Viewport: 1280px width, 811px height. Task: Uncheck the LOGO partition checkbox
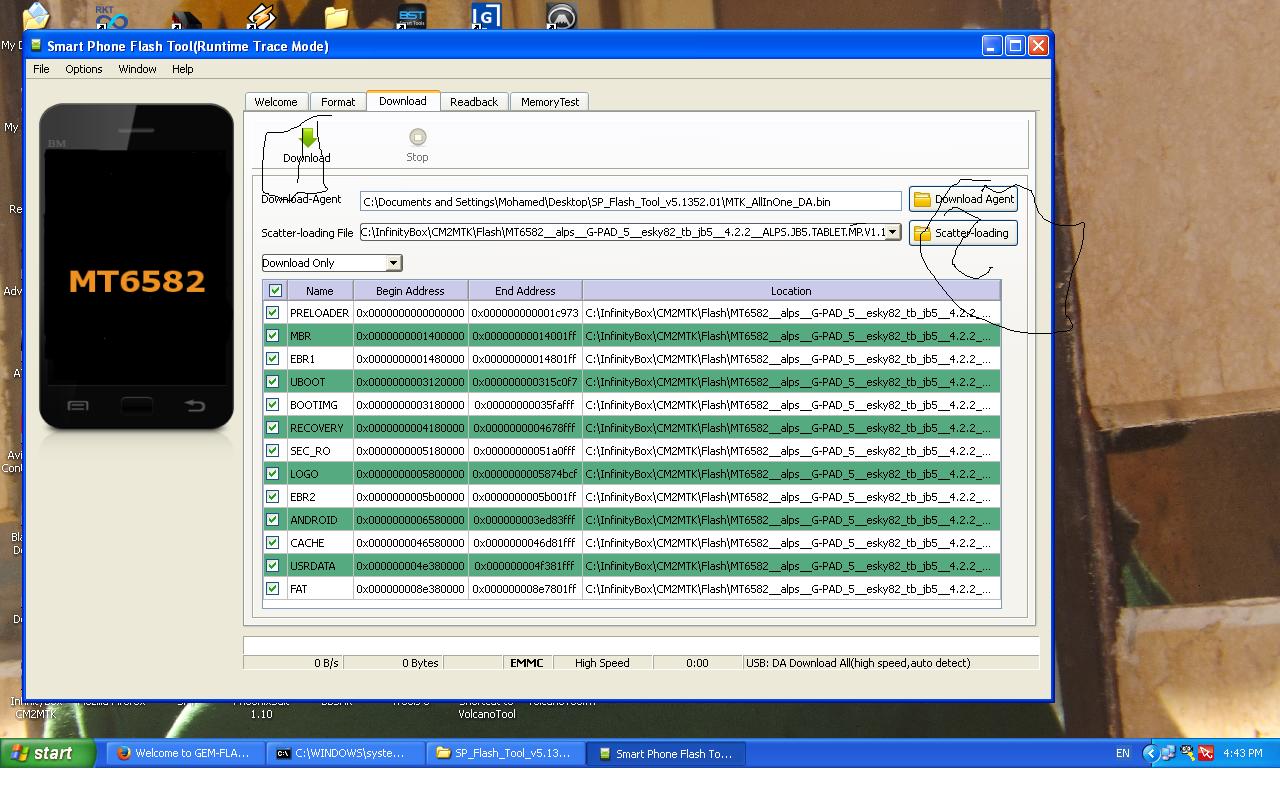[x=273, y=474]
